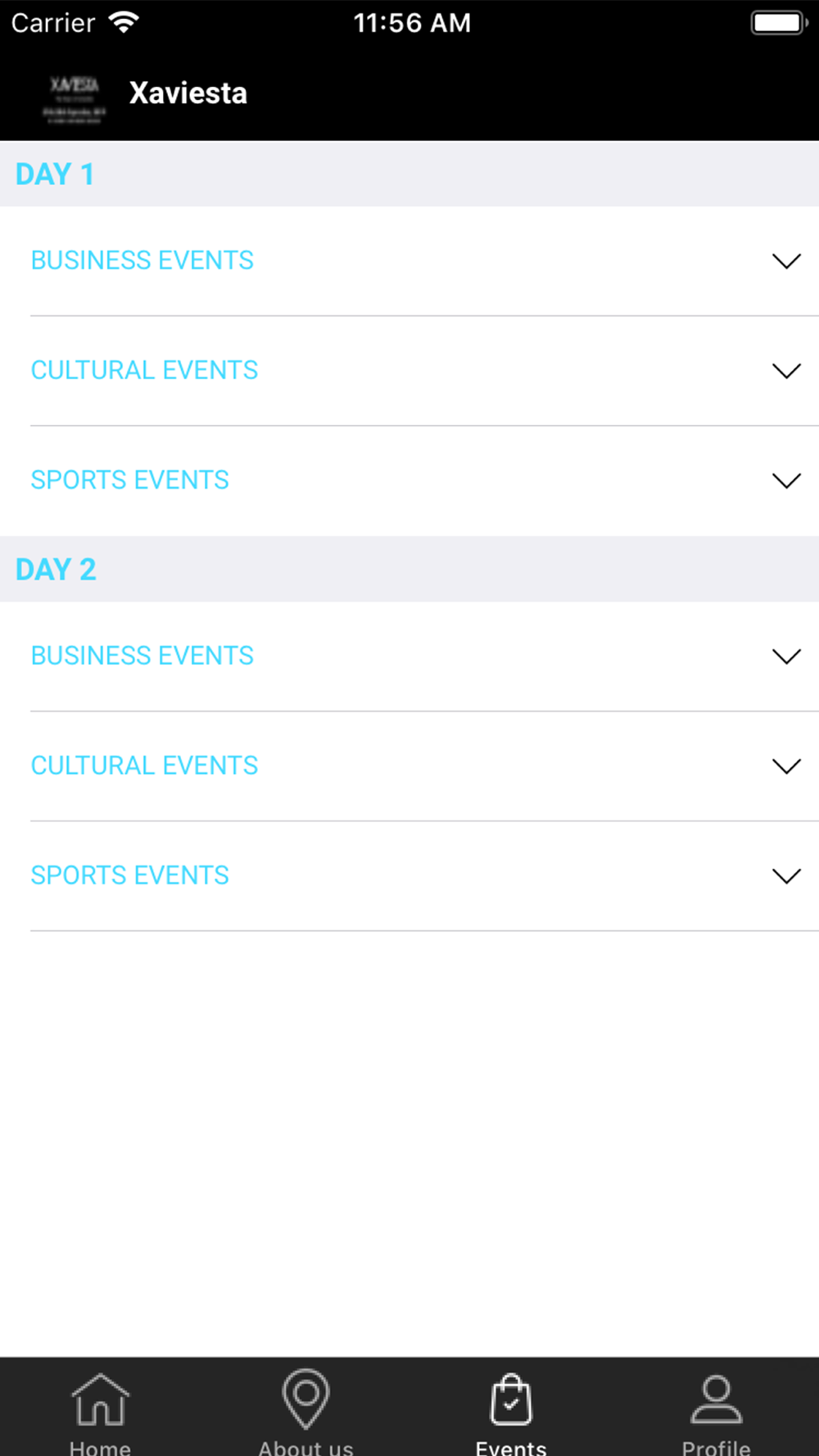Expand Day 1 Cultural Events chevron
This screenshot has height=1456, width=819.
[x=786, y=371]
